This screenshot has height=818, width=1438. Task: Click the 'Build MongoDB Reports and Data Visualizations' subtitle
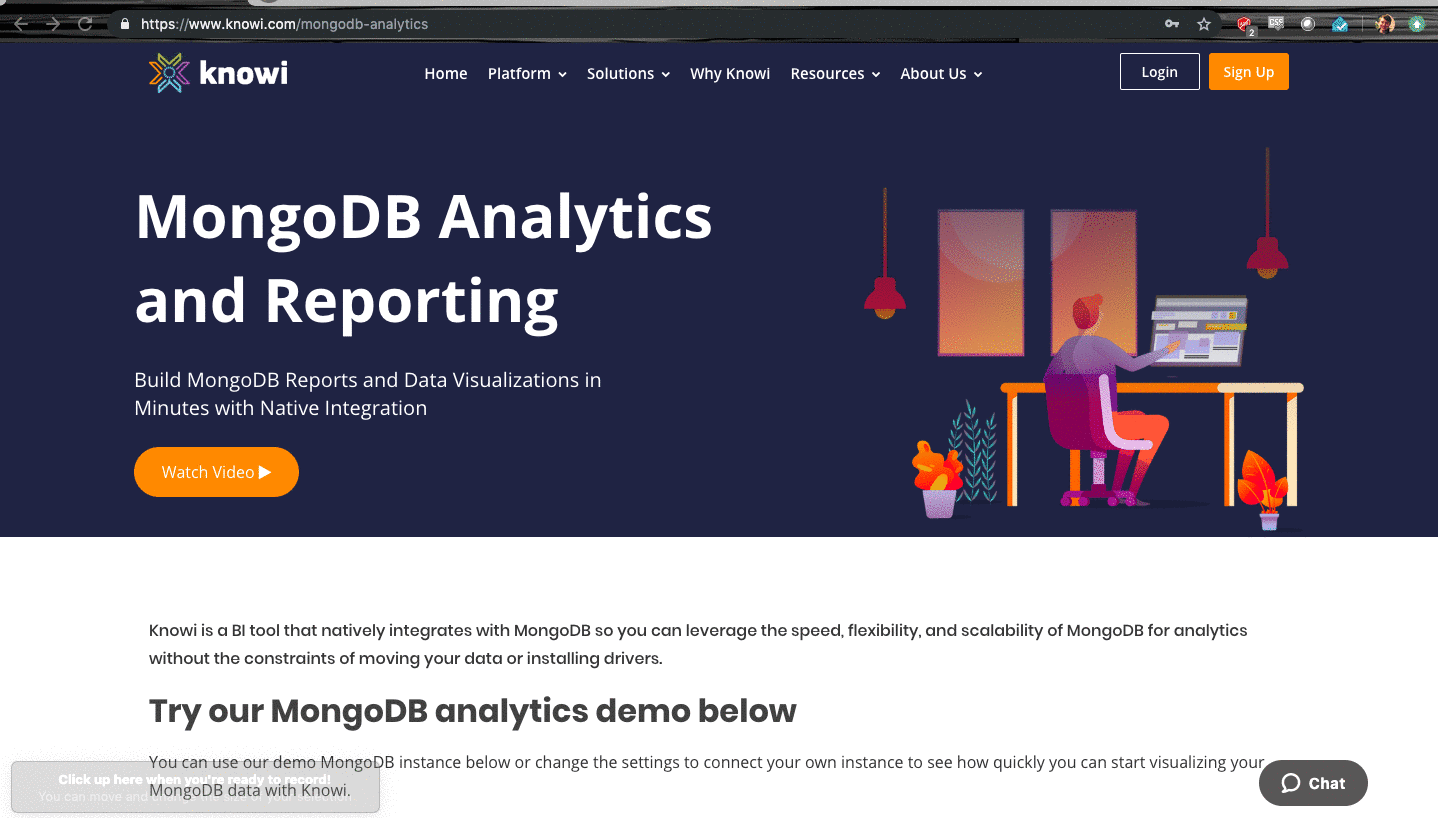point(368,394)
